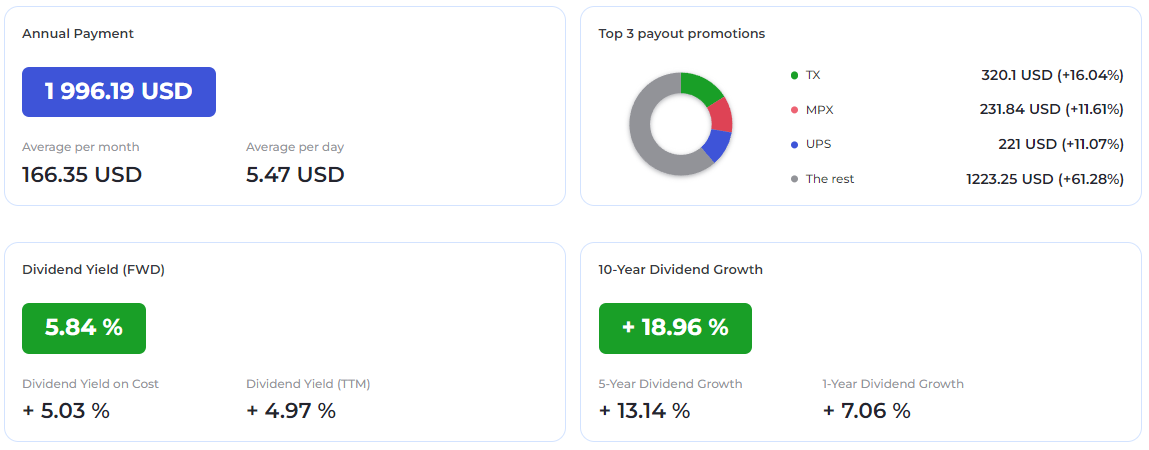The height and width of the screenshot is (450, 1149).
Task: Select the red MPX segment of donut chart
Action: tap(721, 114)
